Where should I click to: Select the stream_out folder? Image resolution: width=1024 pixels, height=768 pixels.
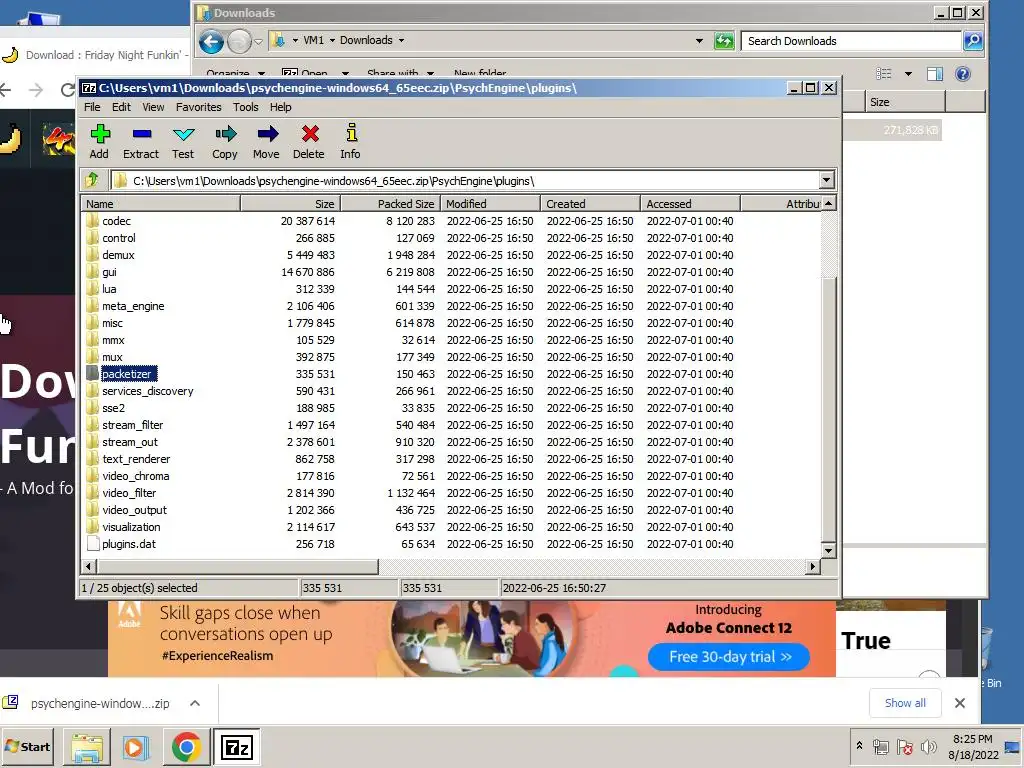tap(130, 441)
